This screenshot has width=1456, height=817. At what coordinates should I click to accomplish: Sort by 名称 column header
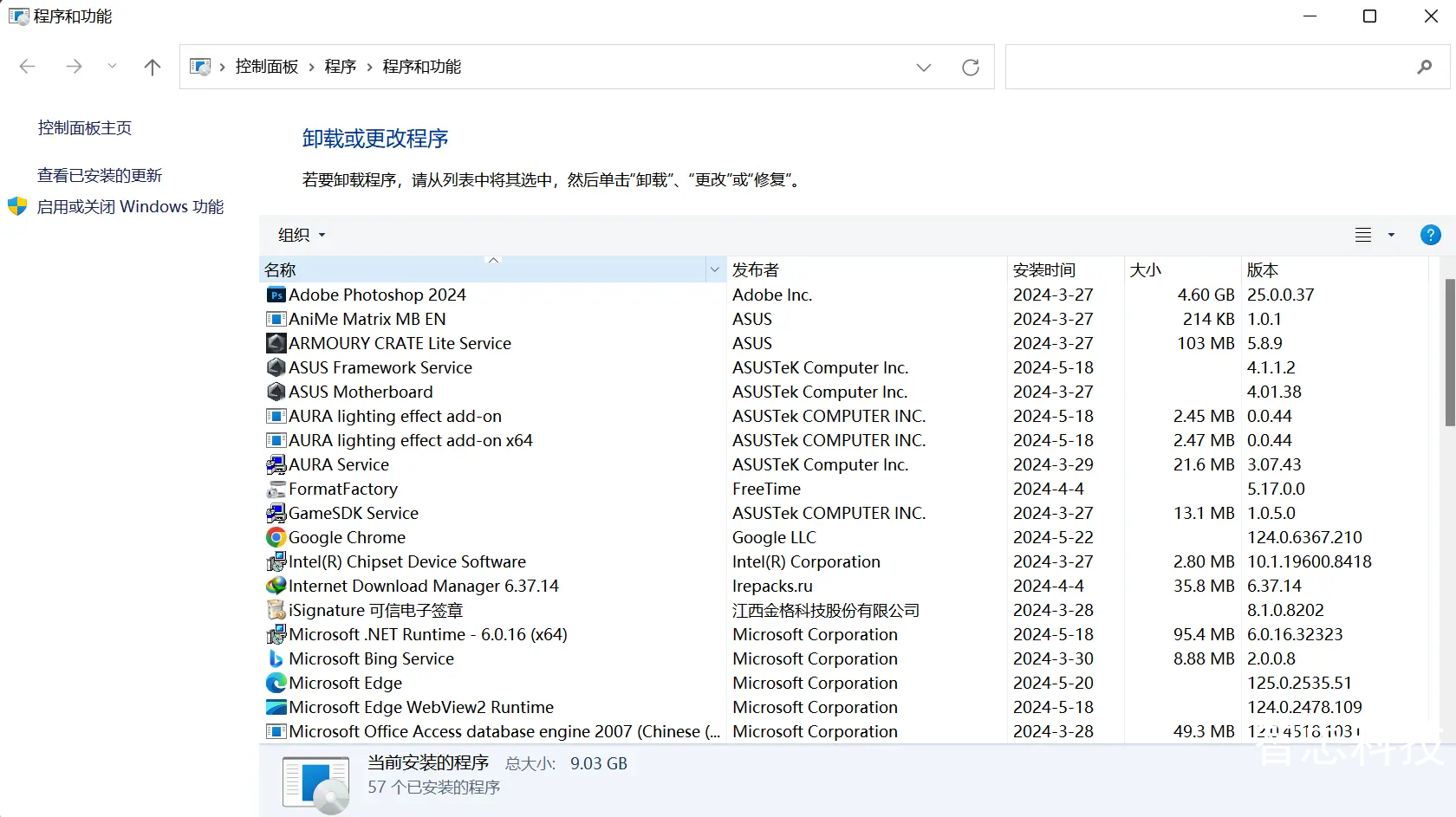coord(483,270)
